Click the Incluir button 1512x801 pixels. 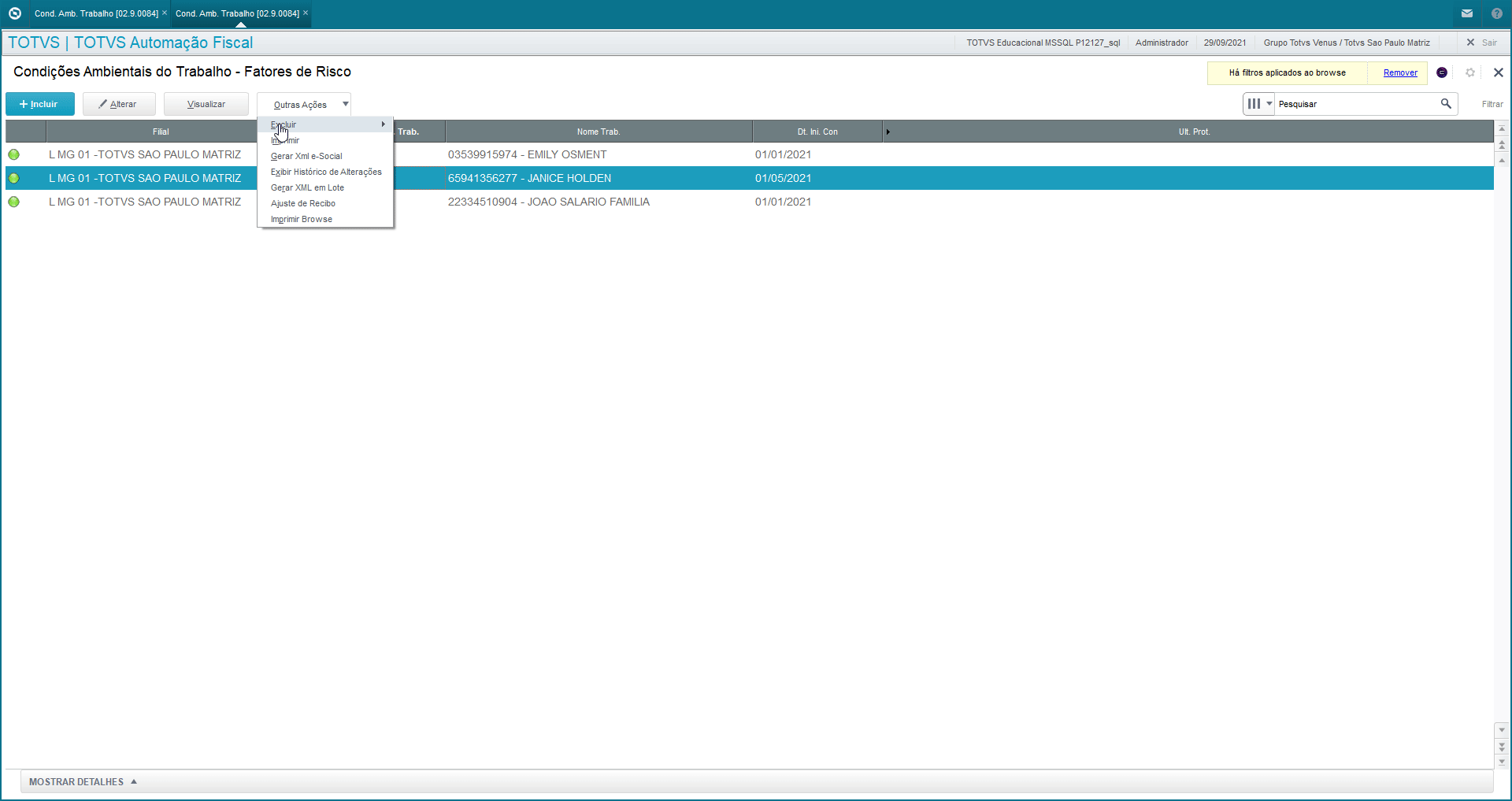click(40, 104)
